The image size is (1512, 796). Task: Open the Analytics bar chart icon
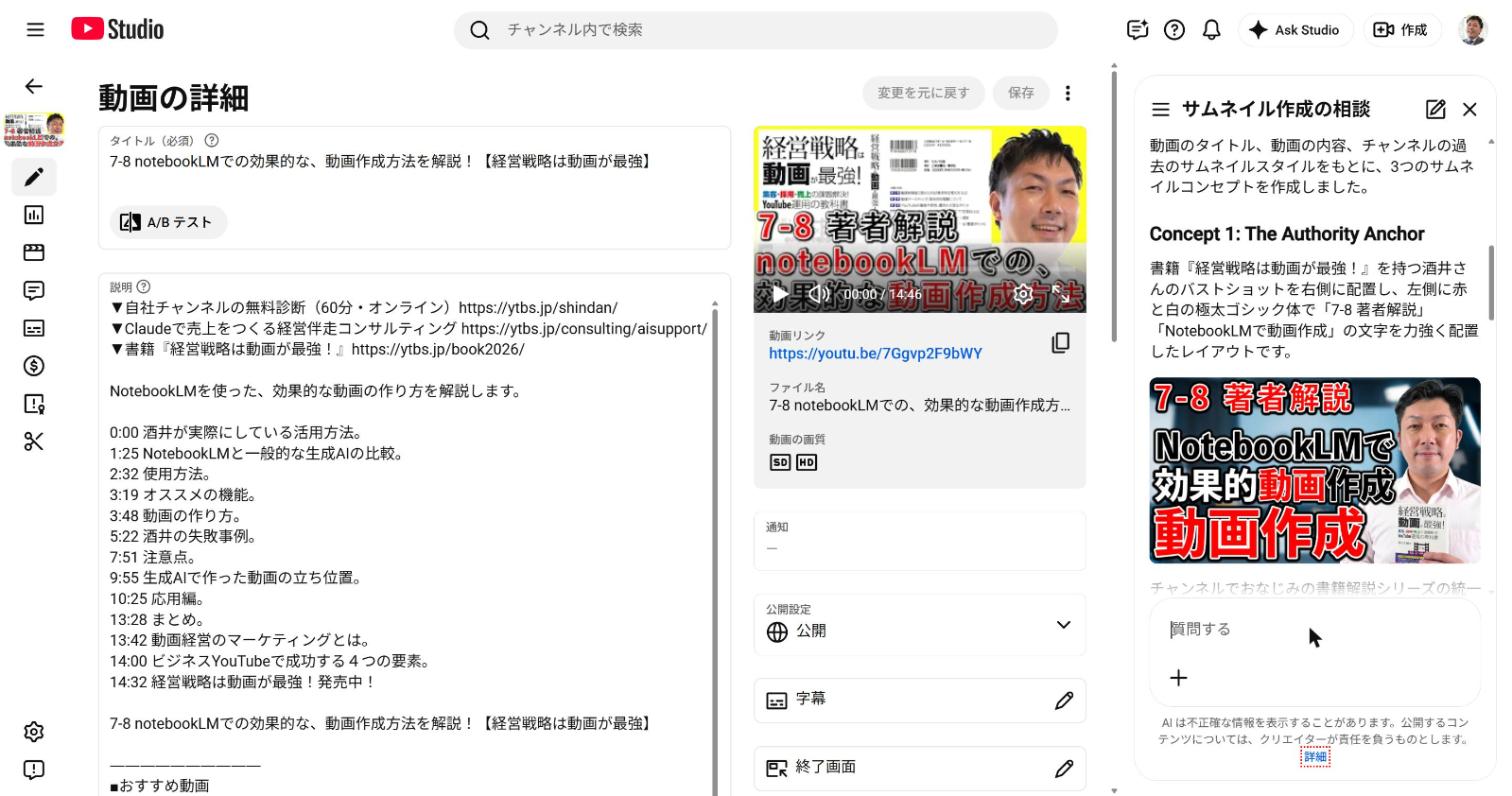tap(34, 215)
